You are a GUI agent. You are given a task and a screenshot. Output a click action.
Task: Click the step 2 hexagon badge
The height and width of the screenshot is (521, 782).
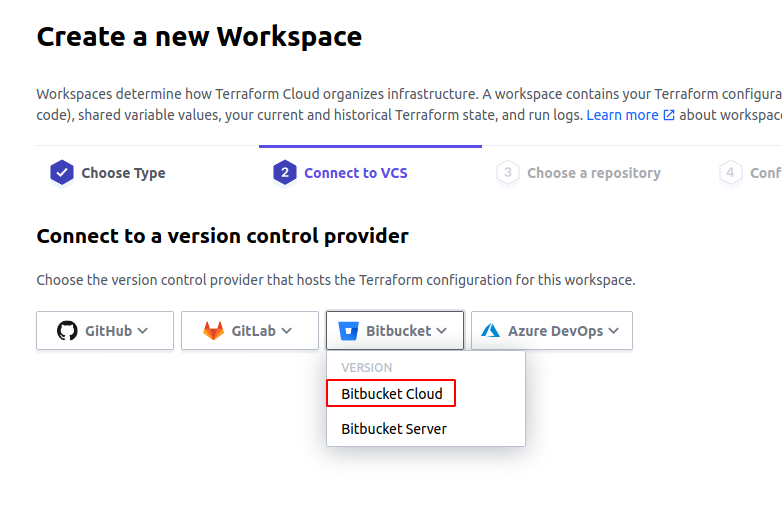coord(285,173)
